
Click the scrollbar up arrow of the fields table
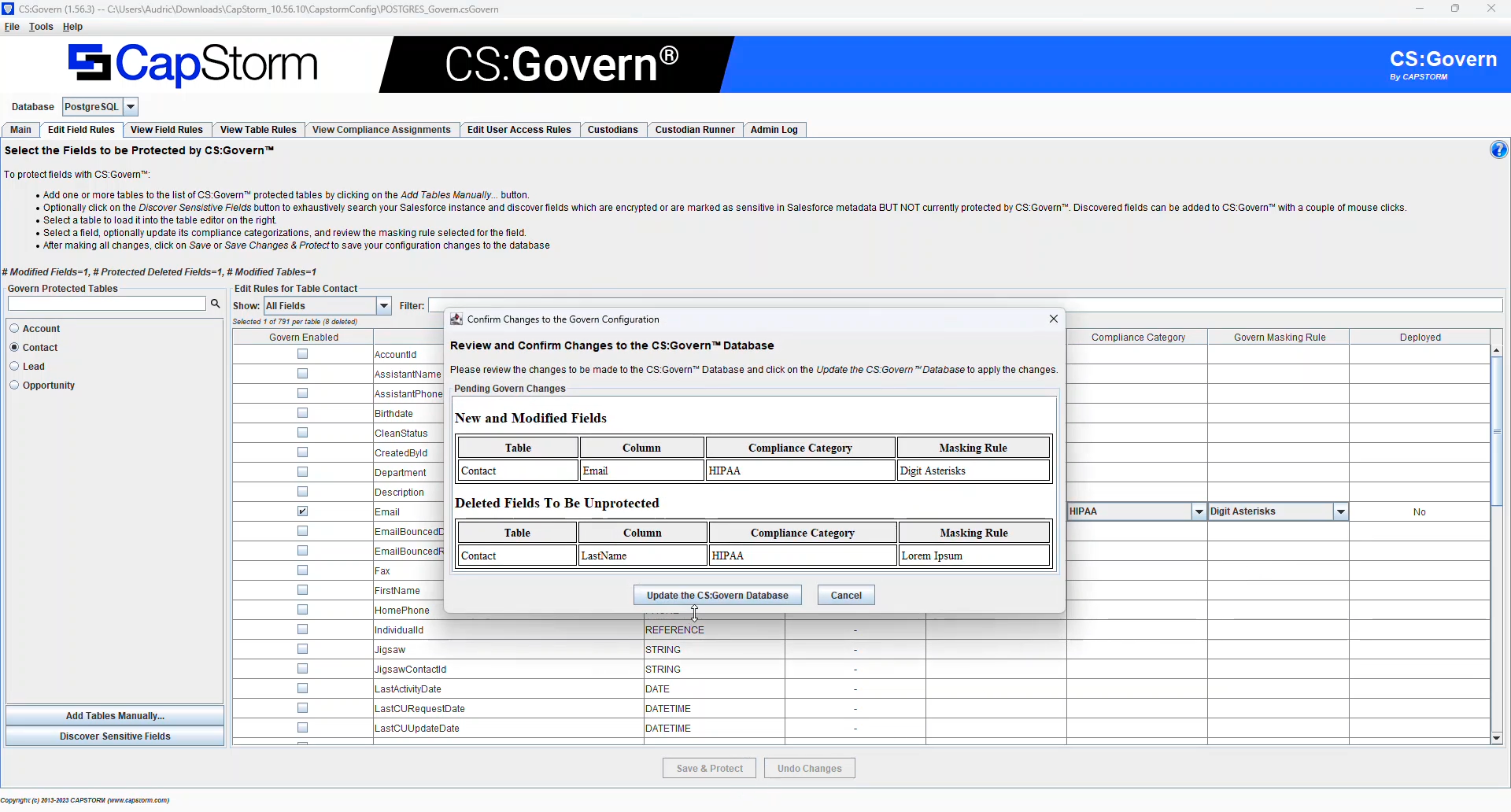coord(1496,350)
